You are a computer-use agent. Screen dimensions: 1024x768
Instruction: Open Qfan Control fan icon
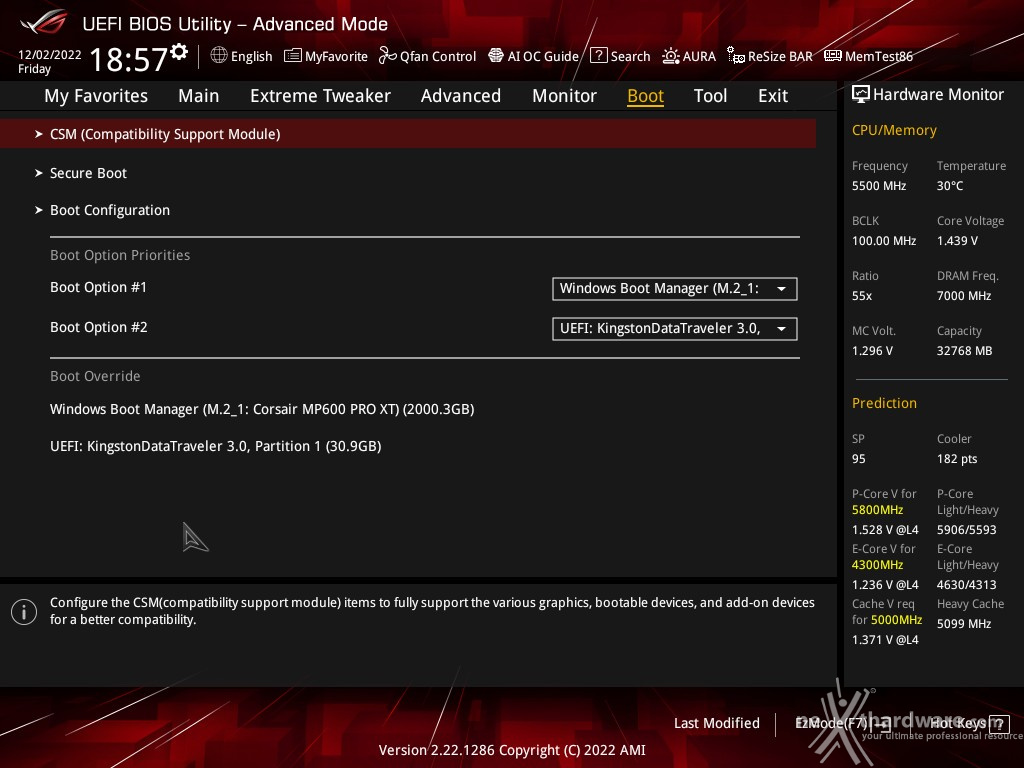(387, 56)
